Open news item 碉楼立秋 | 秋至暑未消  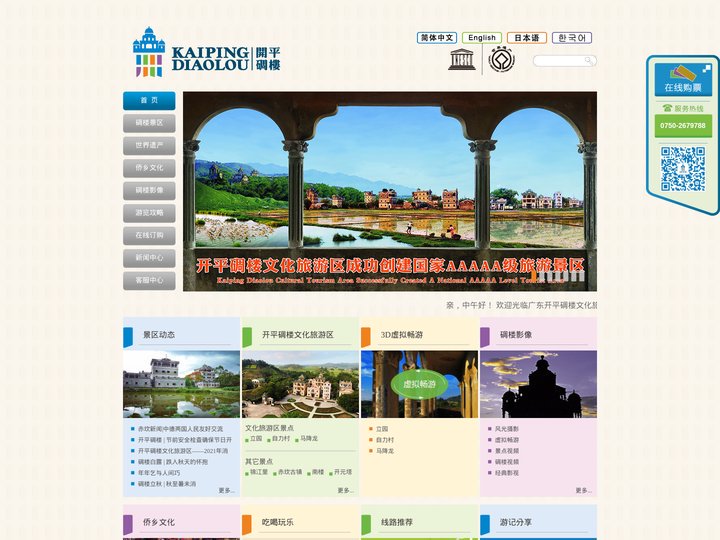point(167,484)
